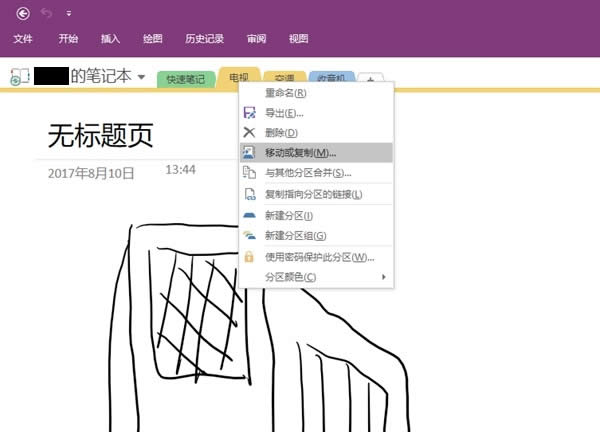Viewport: 600px width, 432px height.
Task: Open the quick access toolbar customize arrow
Action: [x=68, y=14]
